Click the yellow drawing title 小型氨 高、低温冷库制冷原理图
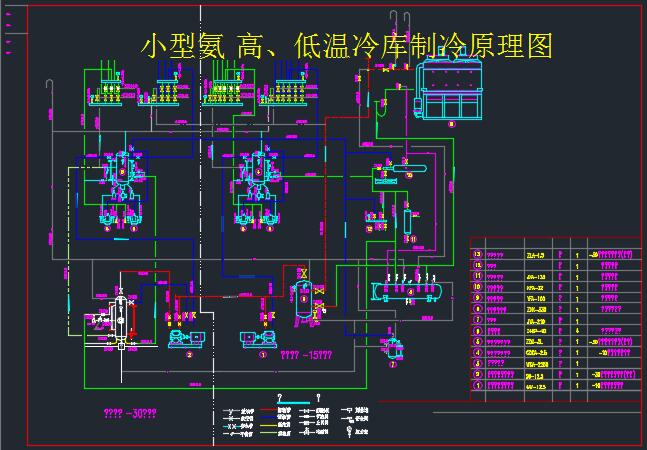Viewport: 647px width, 450px height. pyautogui.click(x=347, y=46)
